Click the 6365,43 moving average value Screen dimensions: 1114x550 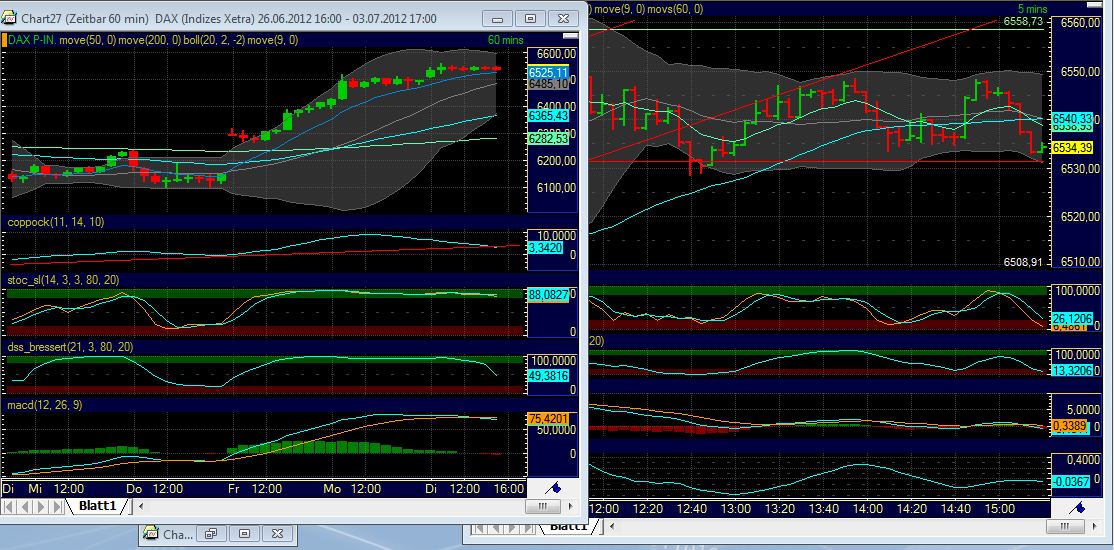[x=548, y=115]
